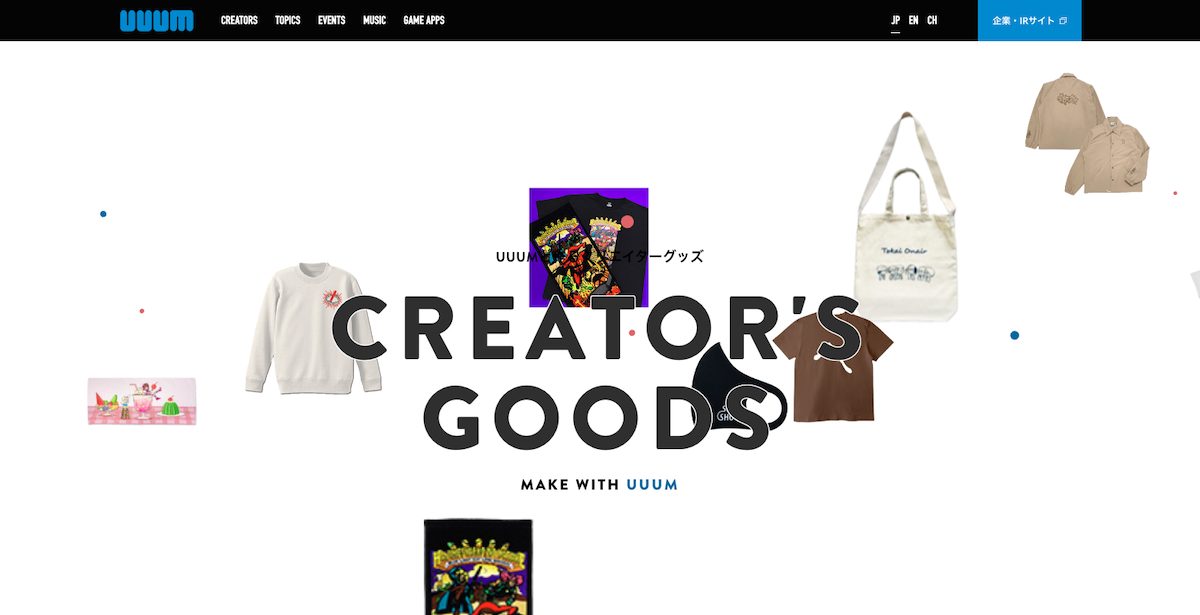Click the black towel image at bottom
This screenshot has width=1200, height=615.
pyautogui.click(x=478, y=566)
